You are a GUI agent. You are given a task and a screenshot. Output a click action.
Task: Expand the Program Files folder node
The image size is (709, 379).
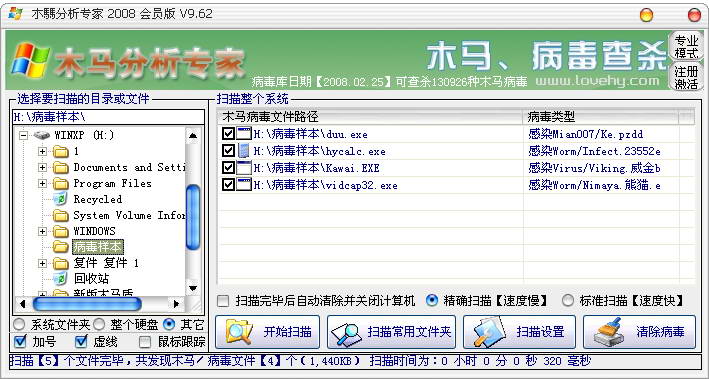coord(43,183)
